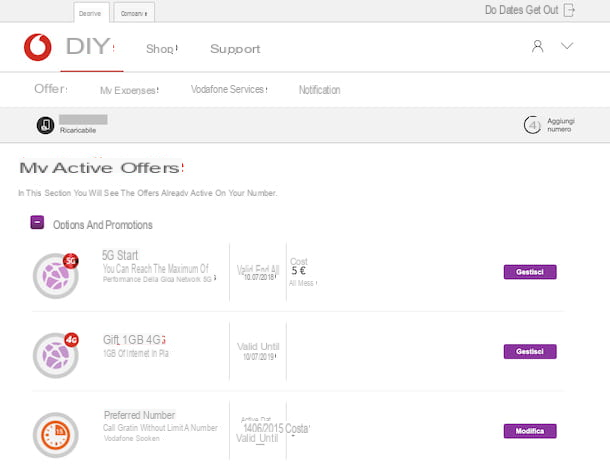Screen dimensions: 610x468
Task: Click the 'My Active Offers' heading
Action: (102, 168)
